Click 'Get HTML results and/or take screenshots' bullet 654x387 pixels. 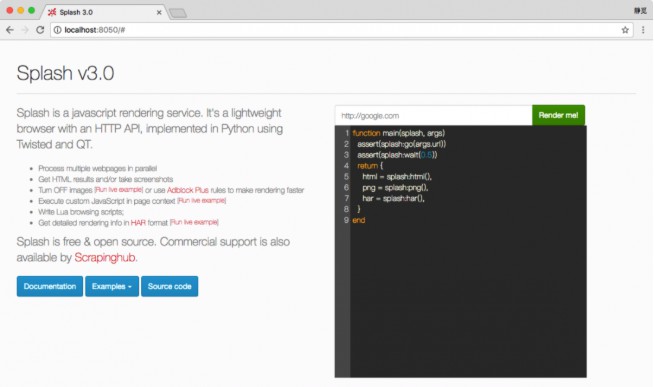pos(106,179)
